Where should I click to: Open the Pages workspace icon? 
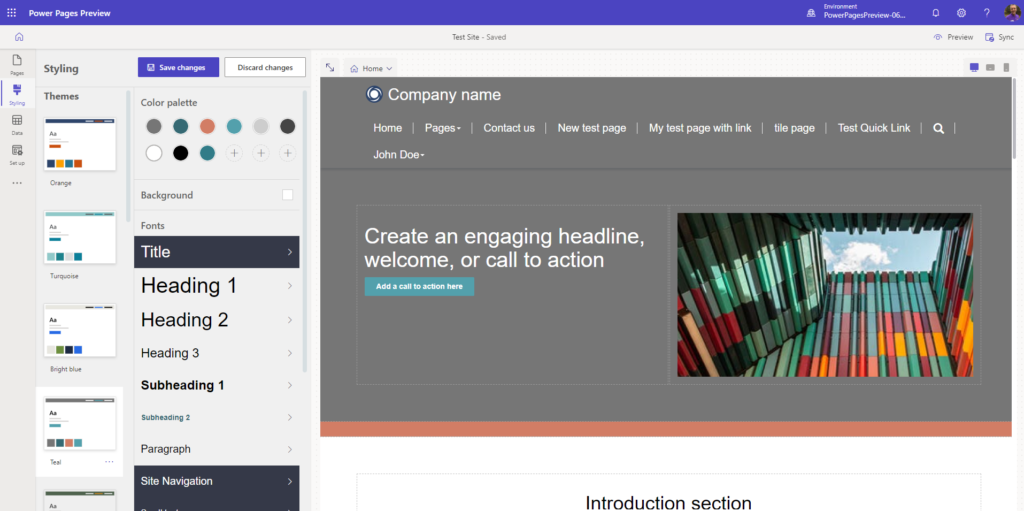point(17,64)
